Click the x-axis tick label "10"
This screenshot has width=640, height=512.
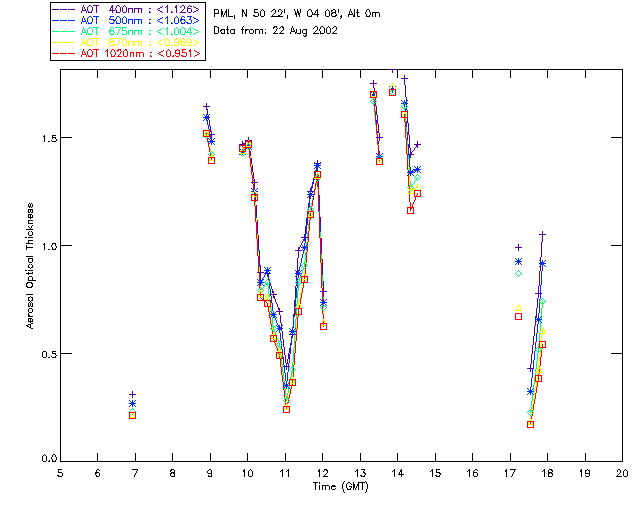point(247,473)
